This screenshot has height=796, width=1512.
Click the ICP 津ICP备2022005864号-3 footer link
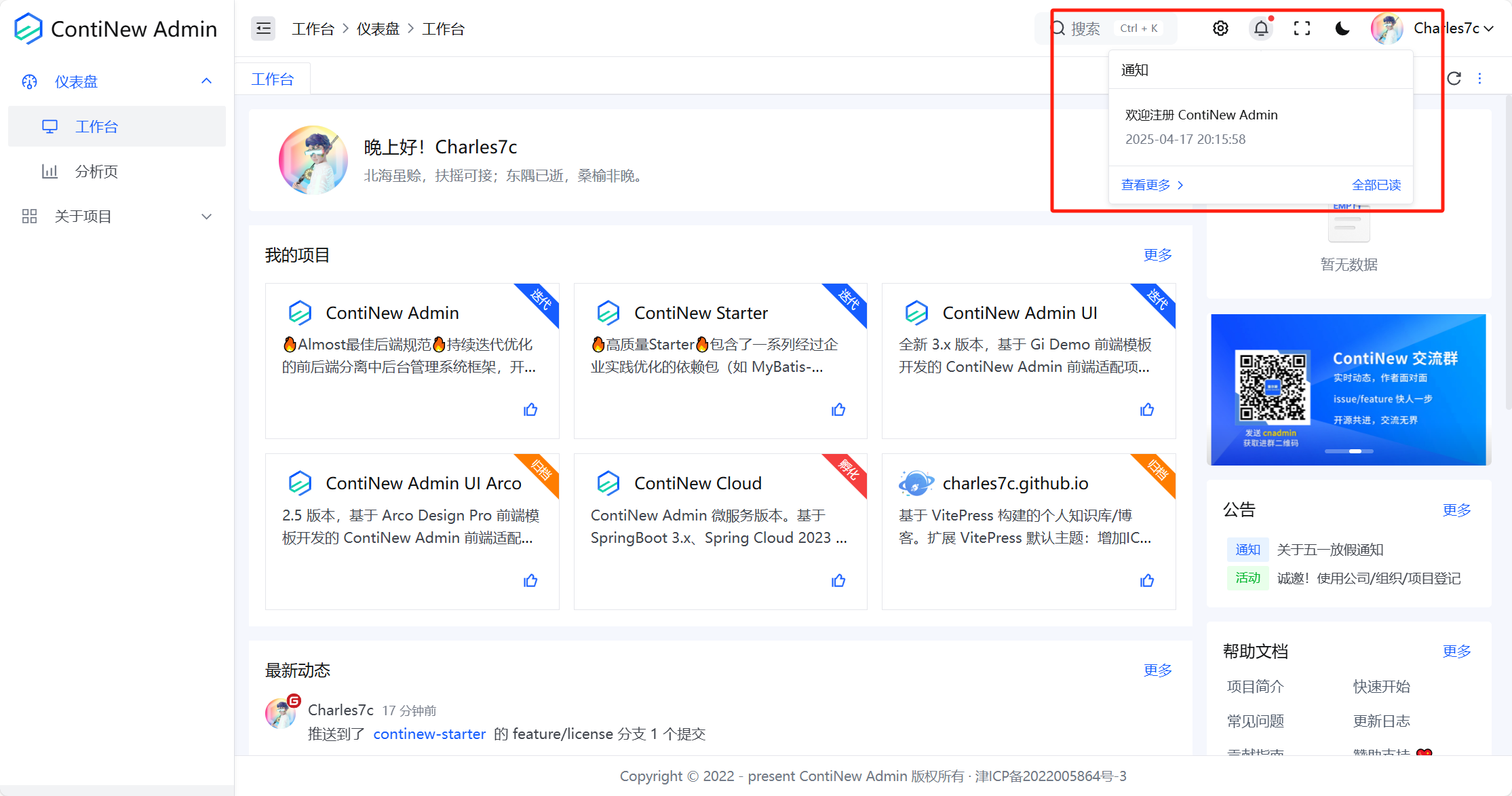click(1051, 776)
